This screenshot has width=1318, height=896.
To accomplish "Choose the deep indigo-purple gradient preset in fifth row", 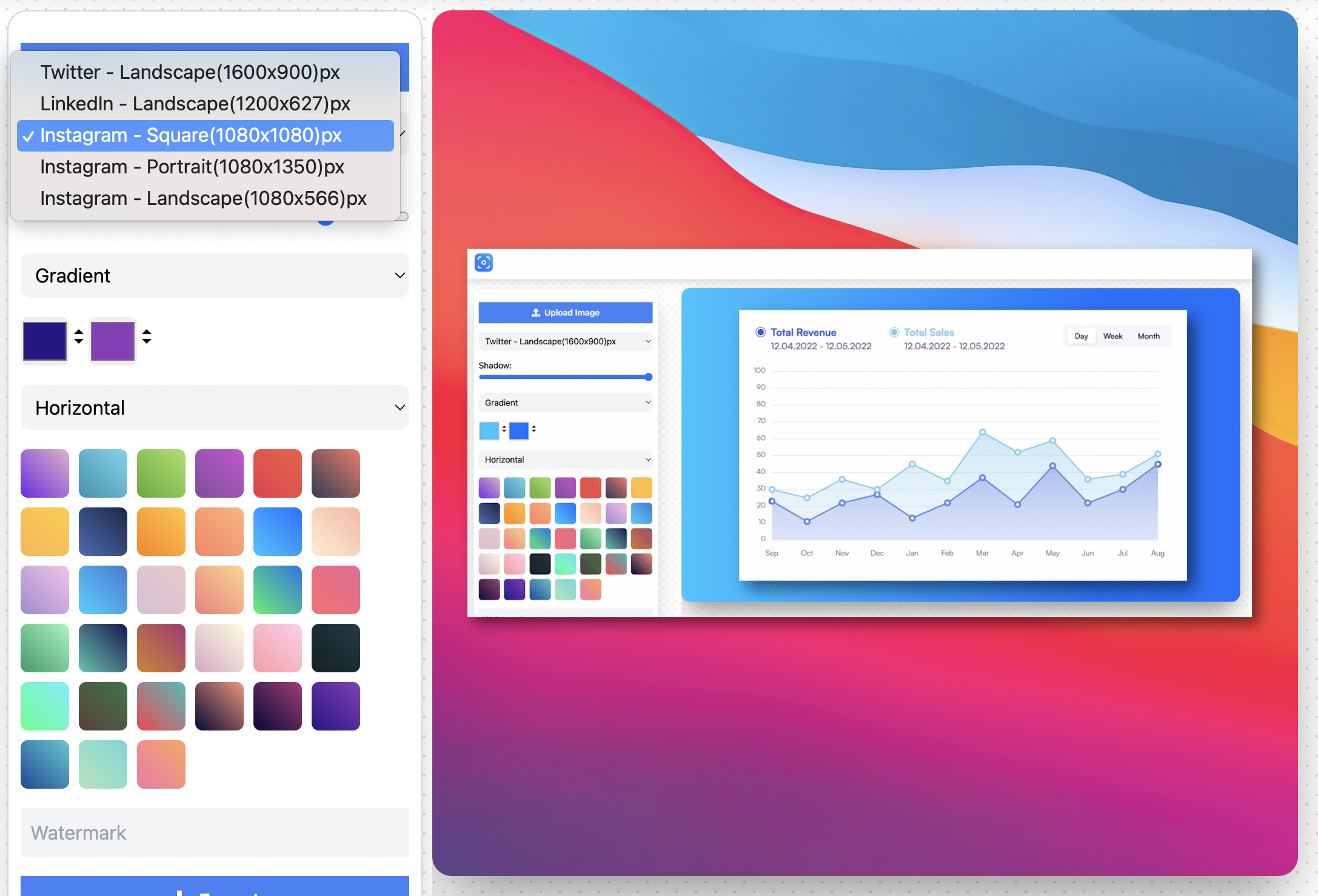I will pyautogui.click(x=336, y=706).
